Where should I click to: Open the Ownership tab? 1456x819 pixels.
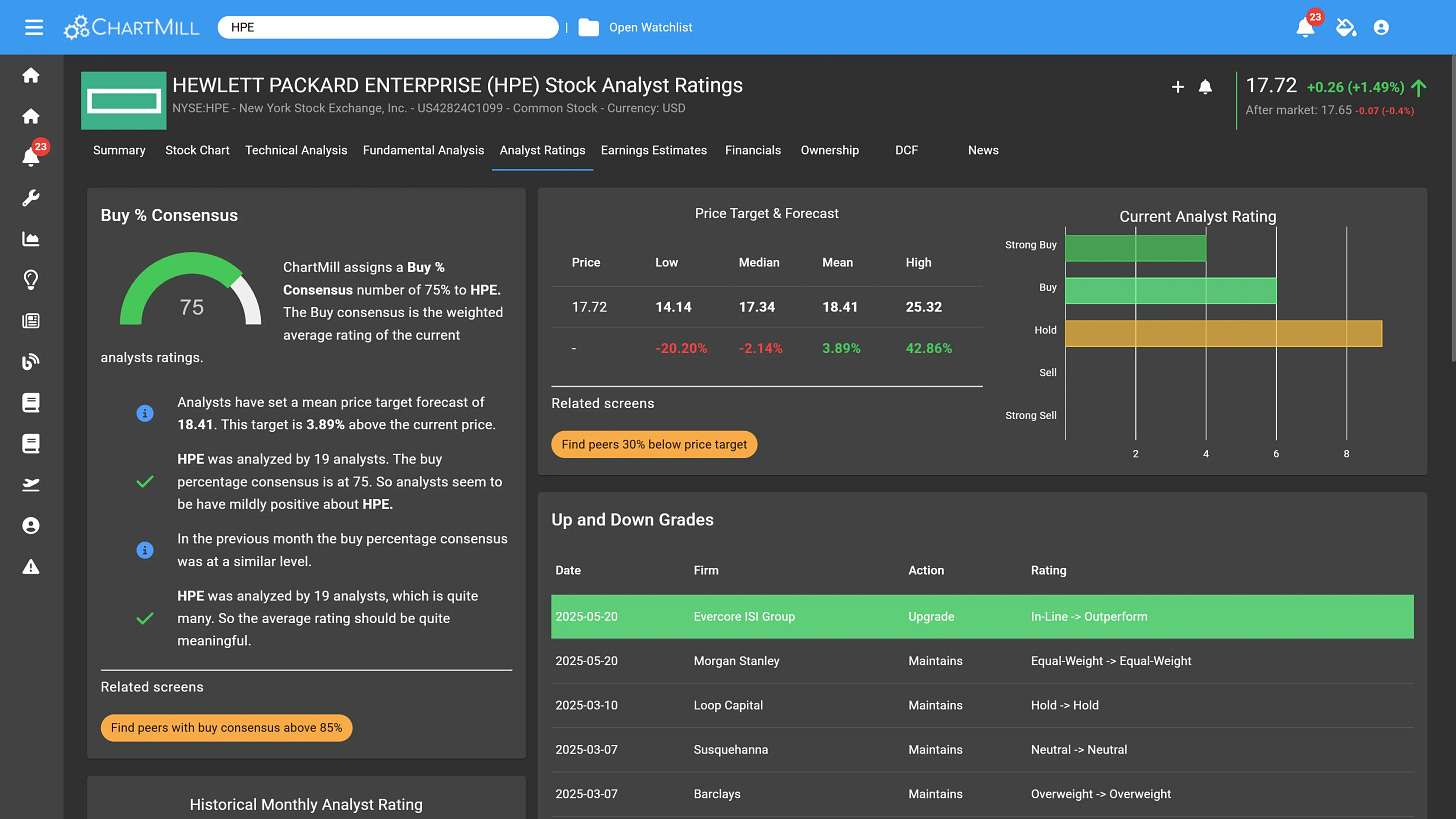pos(830,150)
